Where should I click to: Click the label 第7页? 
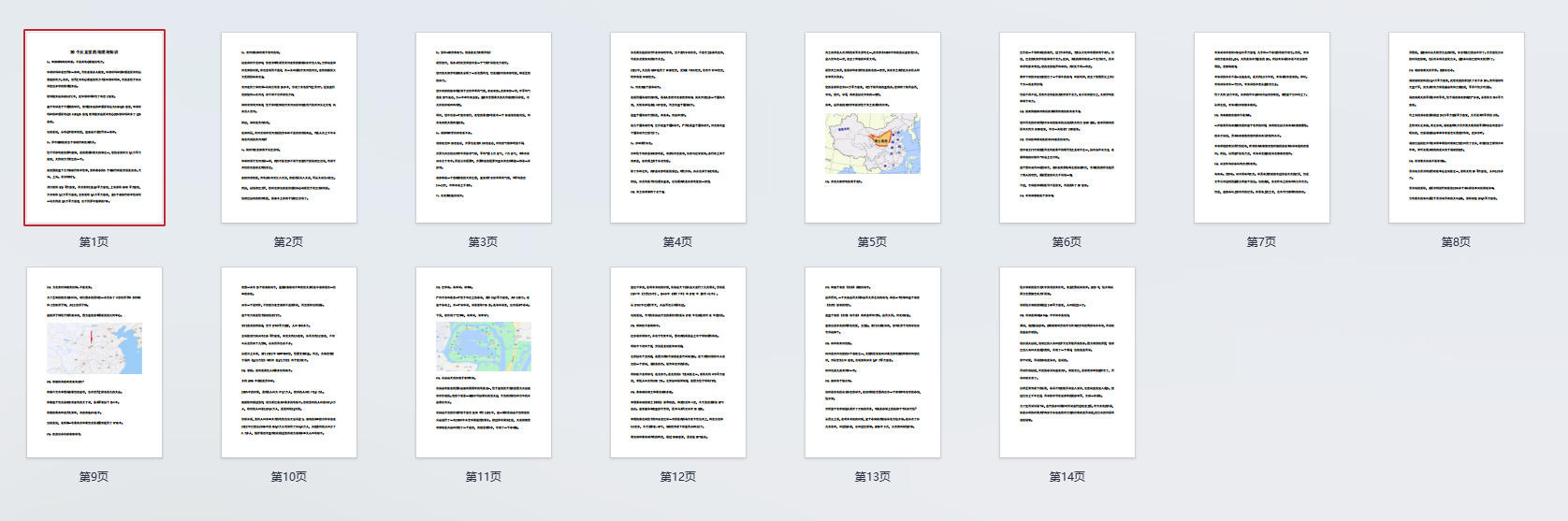1261,242
